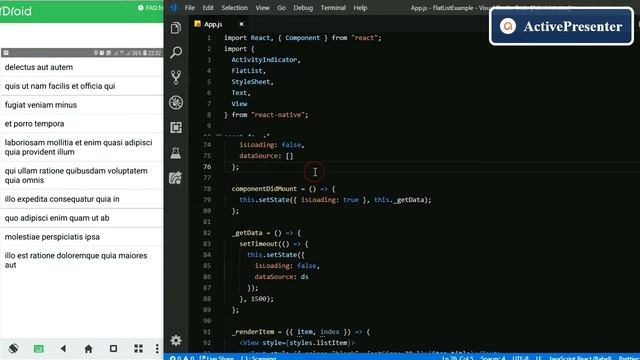640x360 pixels.
Task: Tap the item 'illo est ratione doloremque quia maiores aut'
Action: (82, 260)
